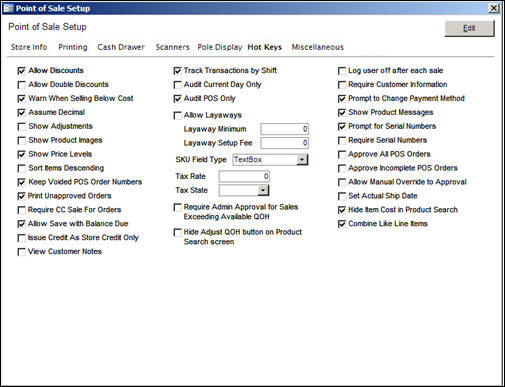
Task: Check Log user off after each sale
Action: [x=342, y=71]
